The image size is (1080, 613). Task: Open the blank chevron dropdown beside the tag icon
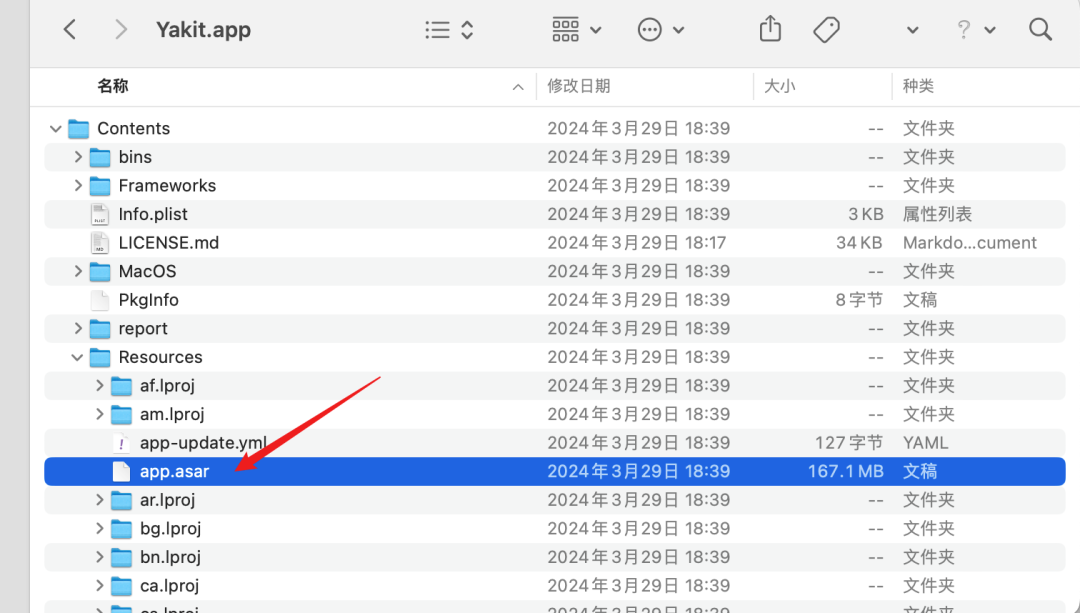(x=913, y=30)
